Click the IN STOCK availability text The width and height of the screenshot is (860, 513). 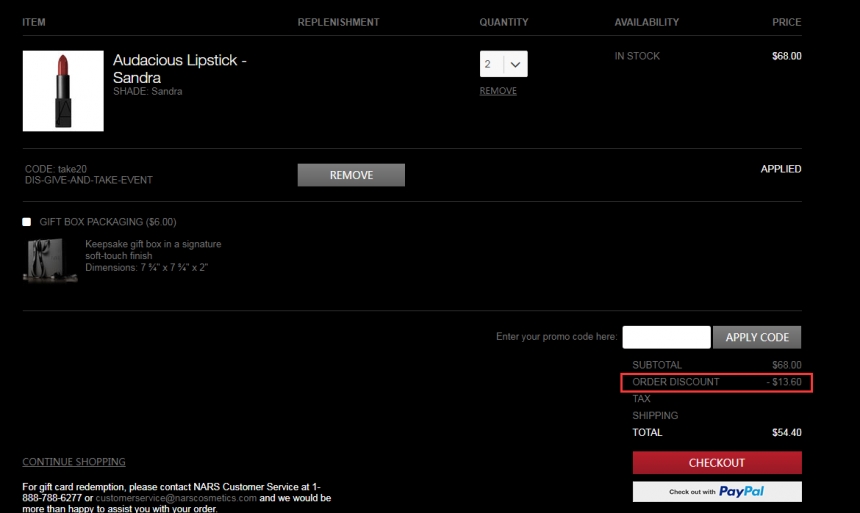(x=637, y=56)
